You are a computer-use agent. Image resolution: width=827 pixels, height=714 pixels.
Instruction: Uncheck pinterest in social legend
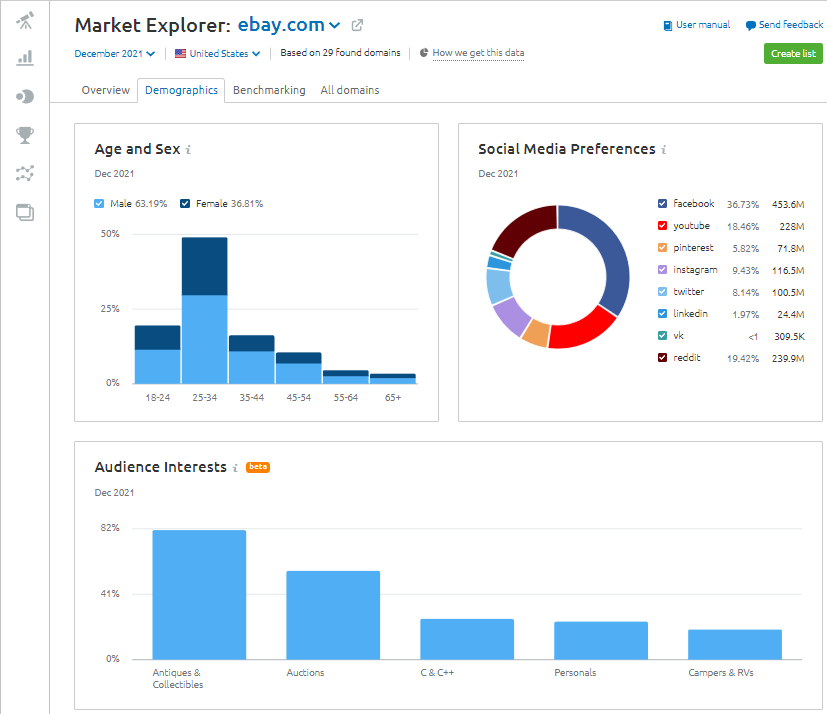[662, 247]
